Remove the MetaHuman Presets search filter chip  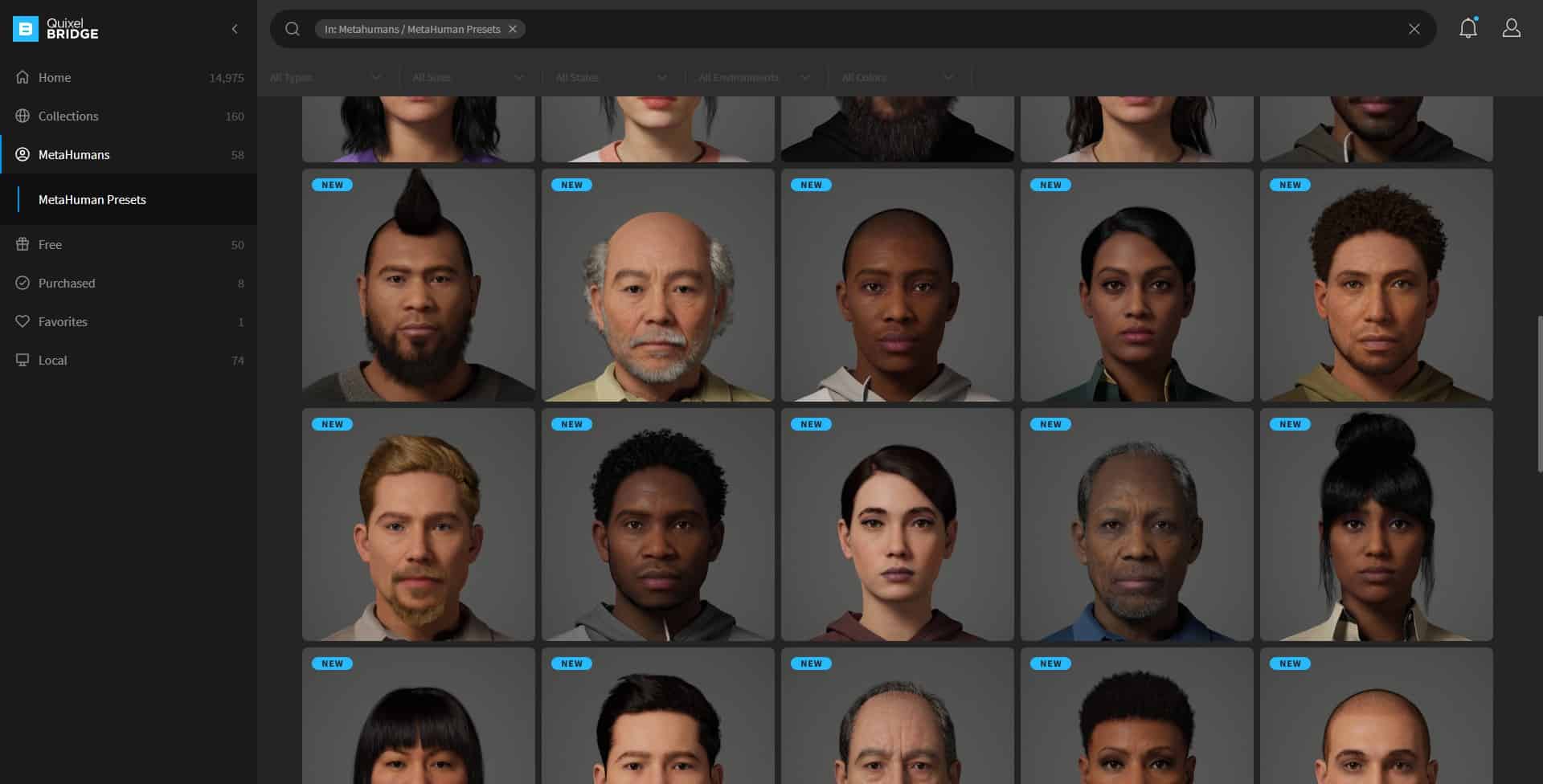[513, 29]
